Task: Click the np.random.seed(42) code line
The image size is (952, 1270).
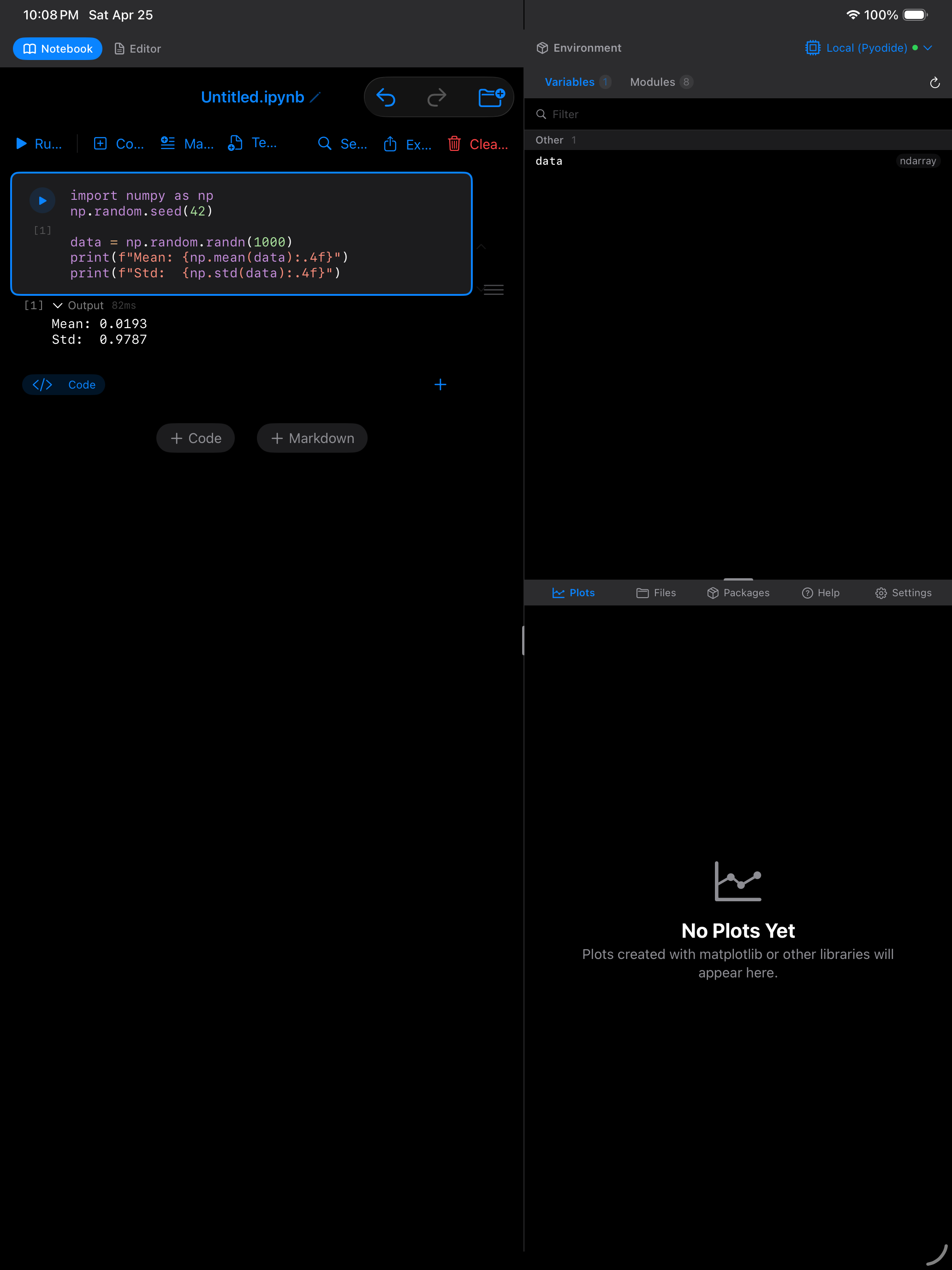Action: pos(142,211)
